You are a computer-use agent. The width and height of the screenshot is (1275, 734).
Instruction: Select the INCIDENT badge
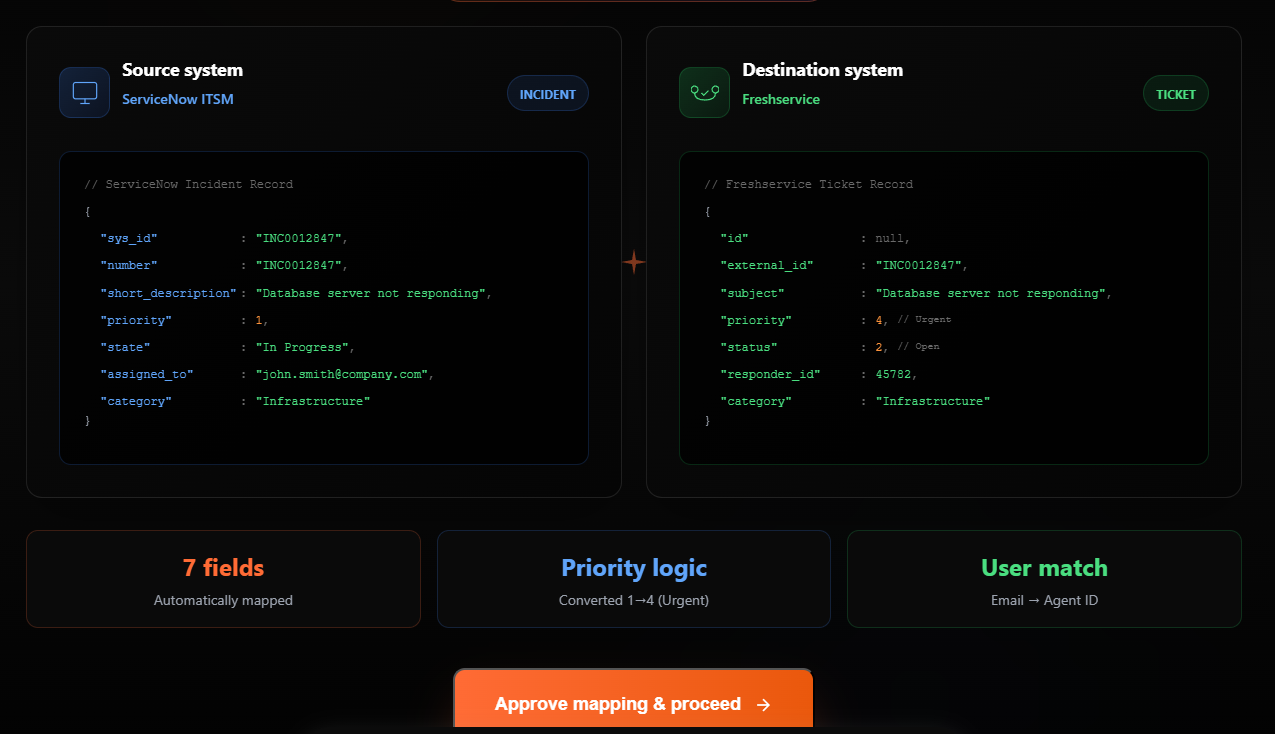(547, 93)
